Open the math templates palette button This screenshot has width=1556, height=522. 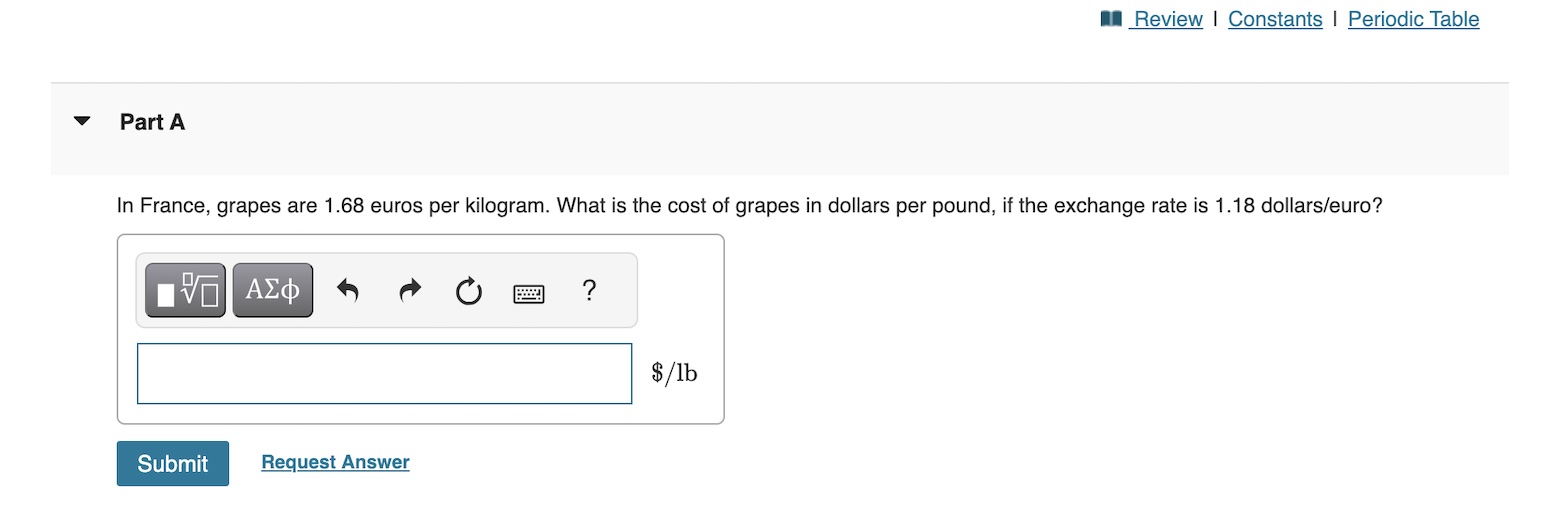[186, 291]
